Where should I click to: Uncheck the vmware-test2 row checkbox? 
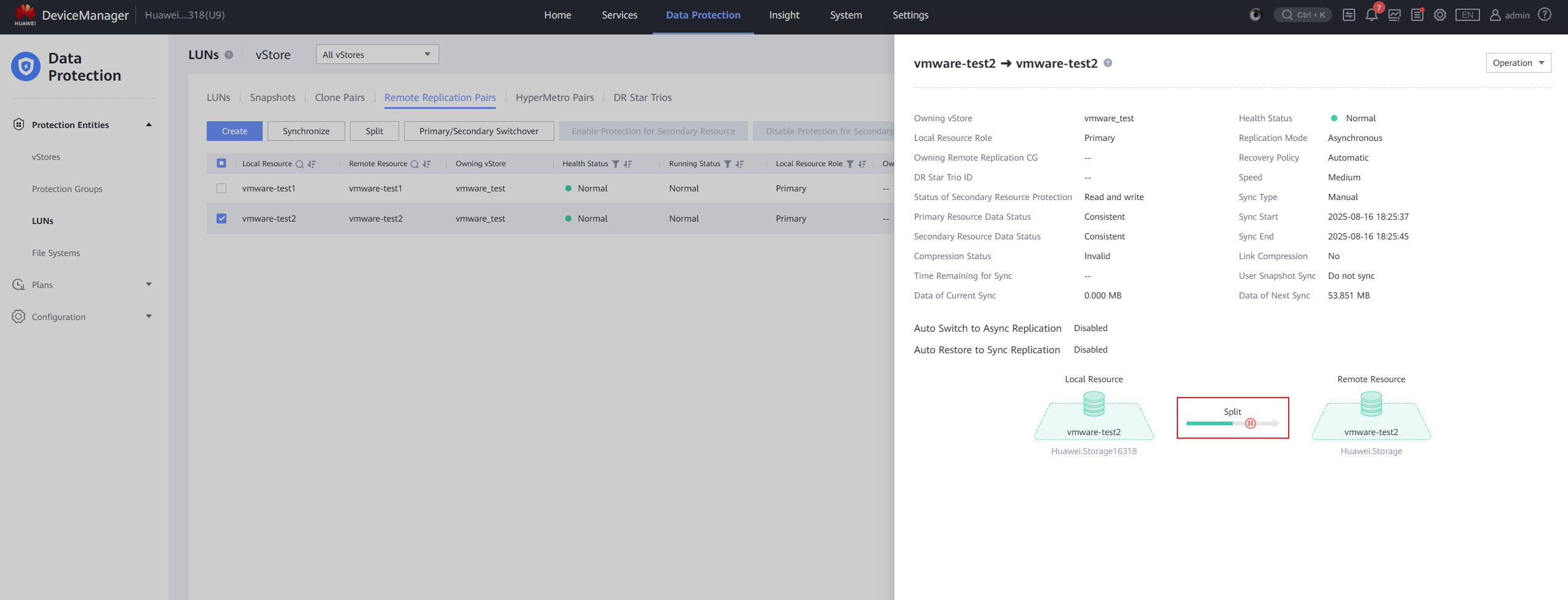(221, 218)
